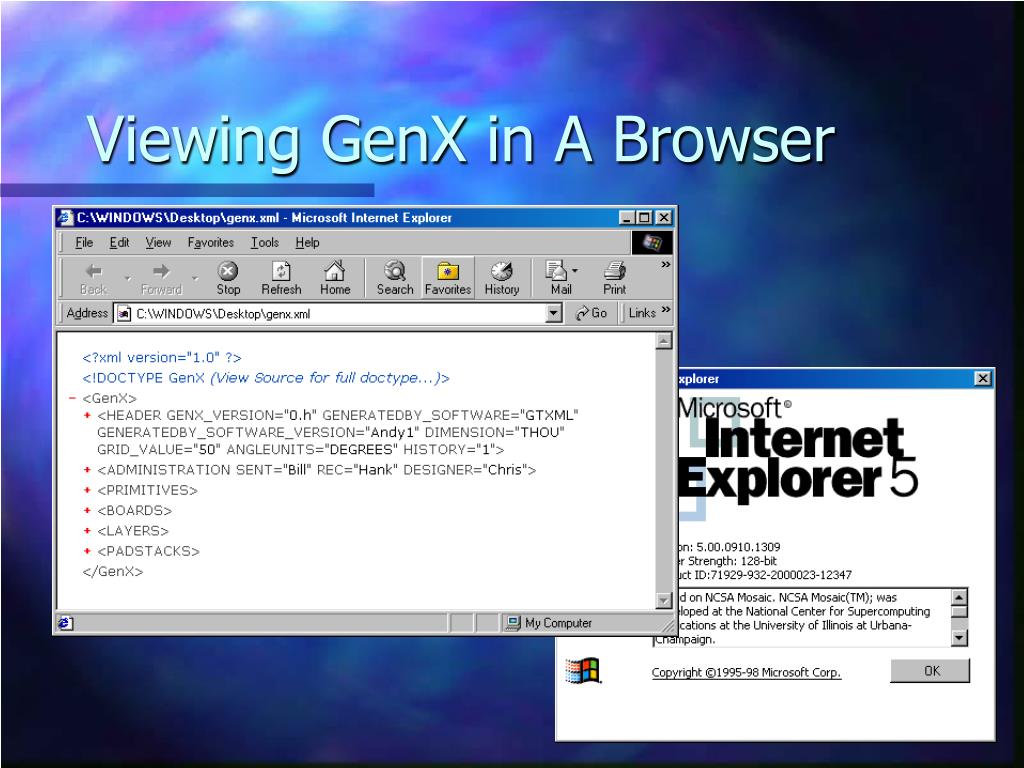
Task: Collapse the GenX root element
Action: pyautogui.click(x=72, y=398)
